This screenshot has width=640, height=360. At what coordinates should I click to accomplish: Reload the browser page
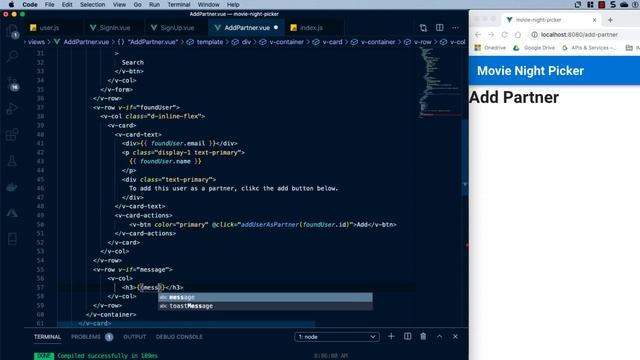[x=504, y=35]
